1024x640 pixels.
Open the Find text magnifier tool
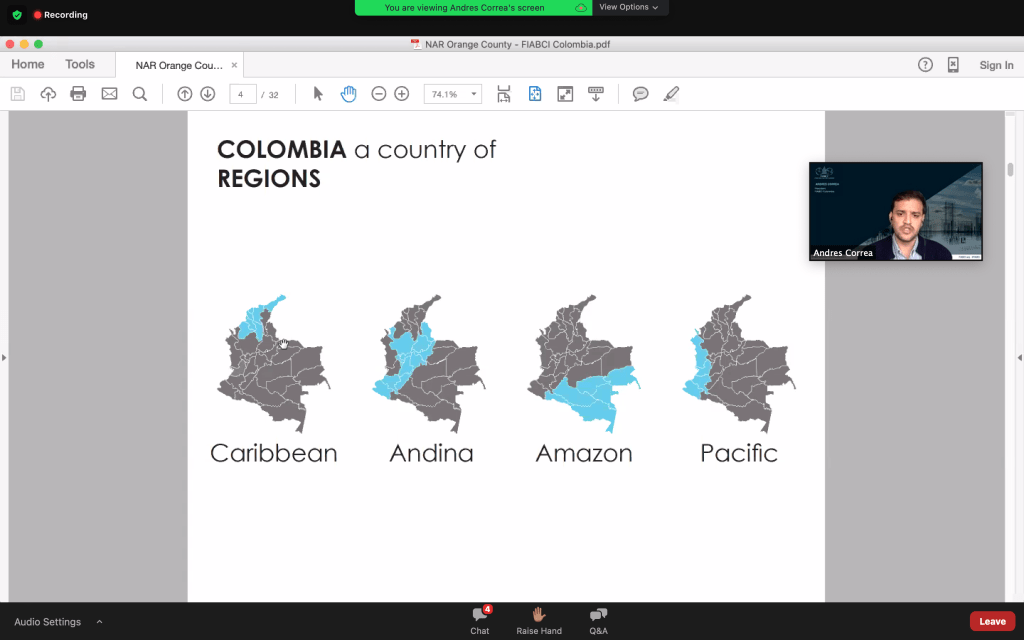140,94
